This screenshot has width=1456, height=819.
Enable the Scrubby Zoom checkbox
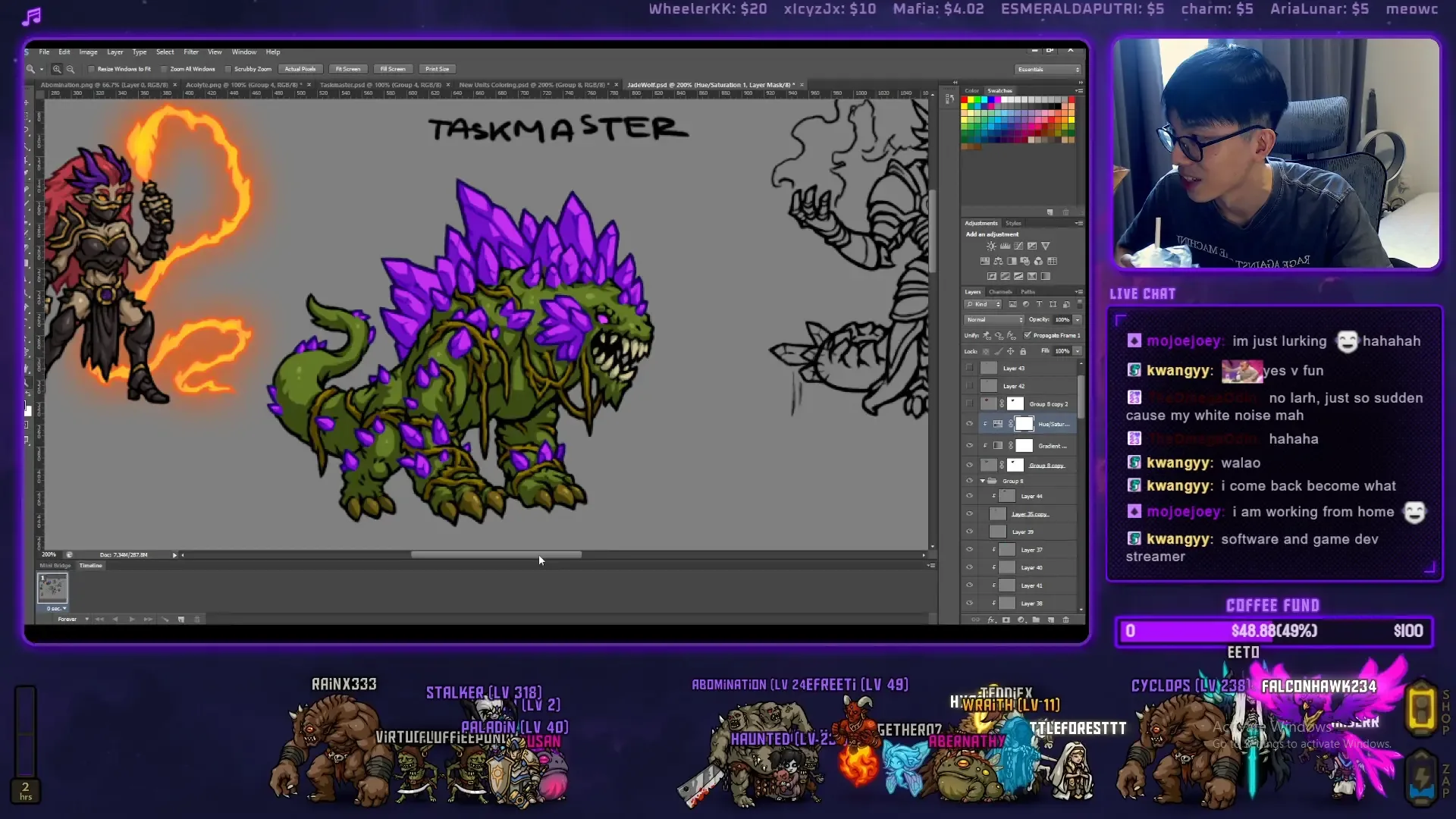[228, 69]
